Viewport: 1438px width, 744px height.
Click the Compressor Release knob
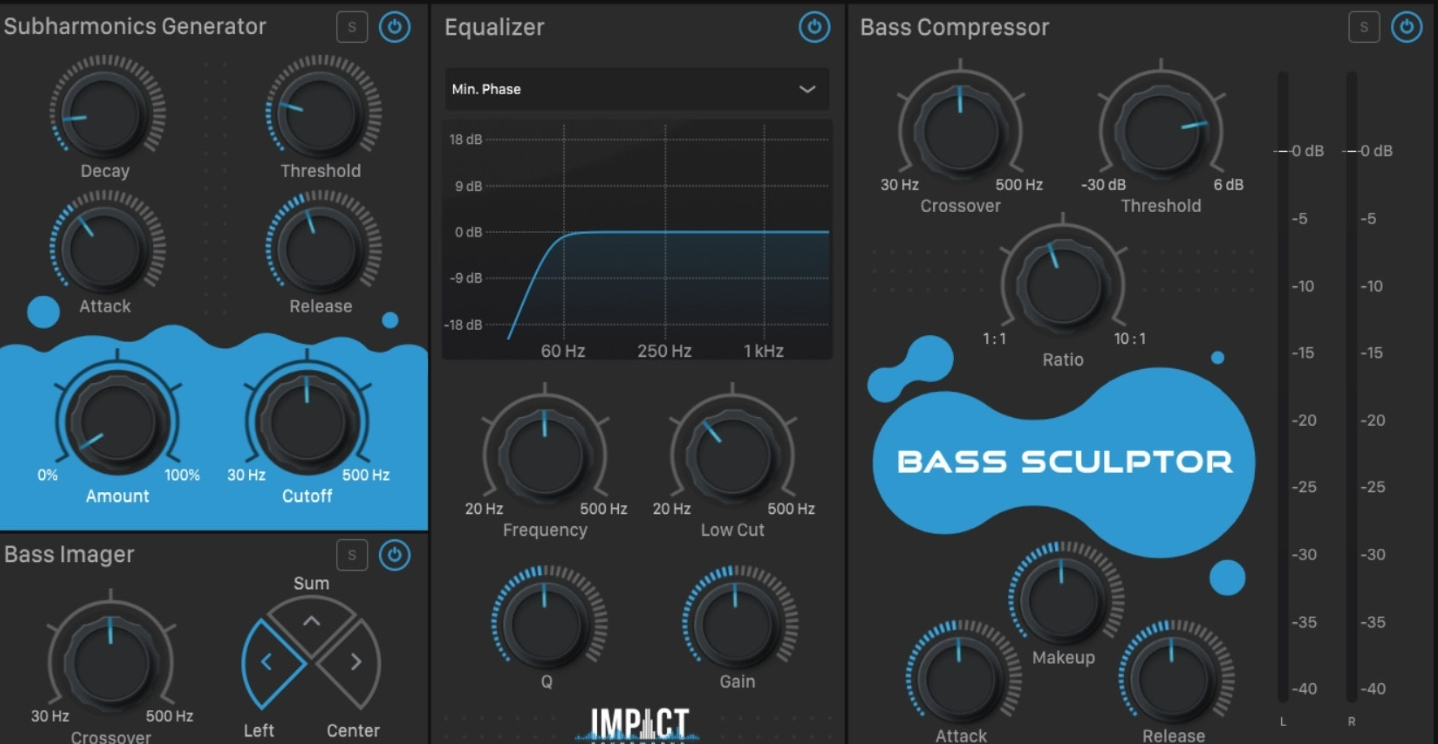[1172, 679]
